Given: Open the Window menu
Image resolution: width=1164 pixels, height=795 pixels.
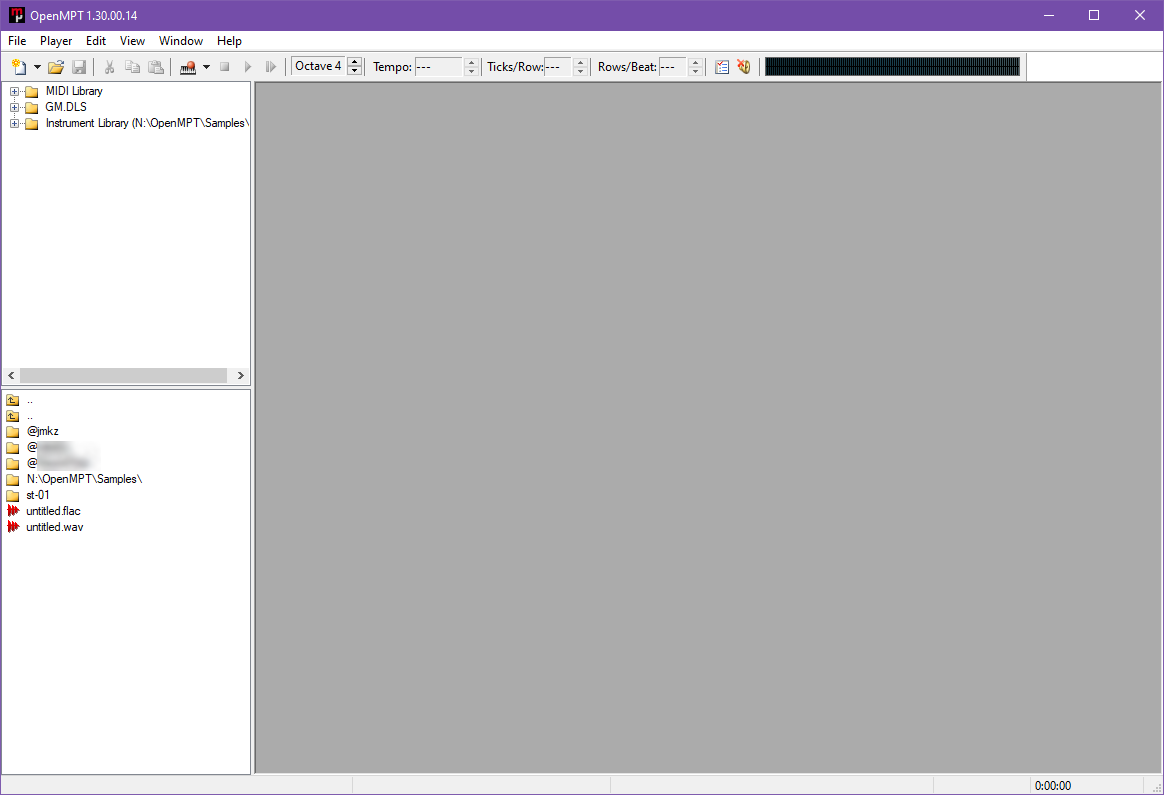Looking at the screenshot, I should click(x=181, y=41).
